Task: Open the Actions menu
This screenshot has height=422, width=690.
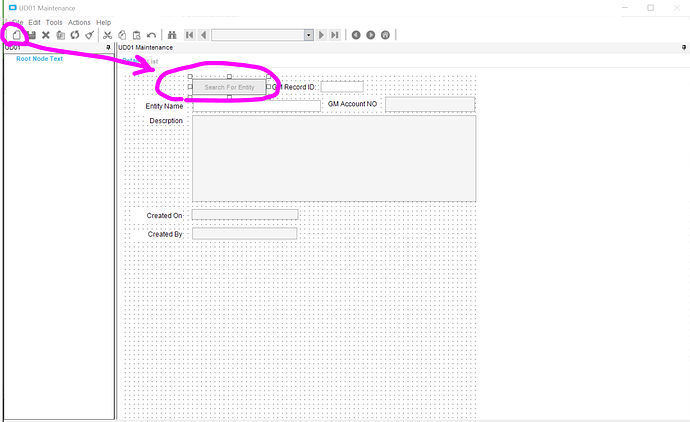Action: 79,22
